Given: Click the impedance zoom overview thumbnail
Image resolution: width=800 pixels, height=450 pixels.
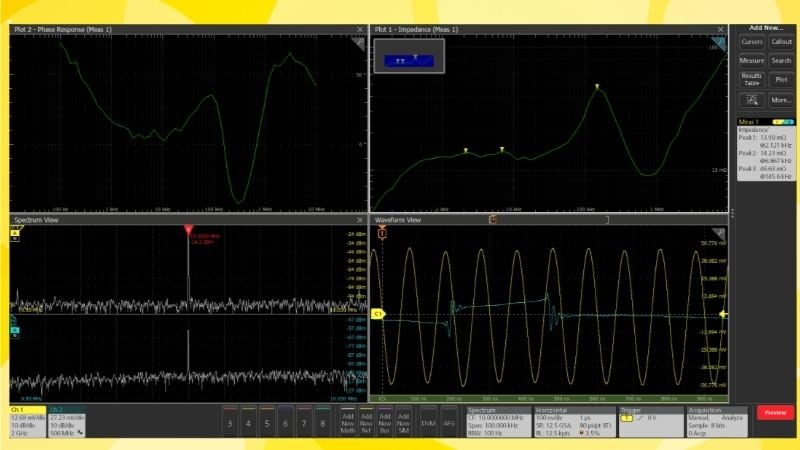Looking at the screenshot, I should click(409, 56).
